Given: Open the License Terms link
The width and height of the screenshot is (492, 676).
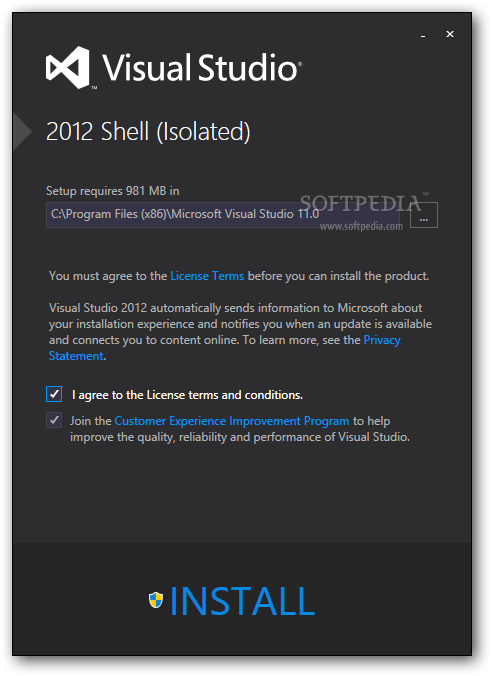Looking at the screenshot, I should coord(207,276).
